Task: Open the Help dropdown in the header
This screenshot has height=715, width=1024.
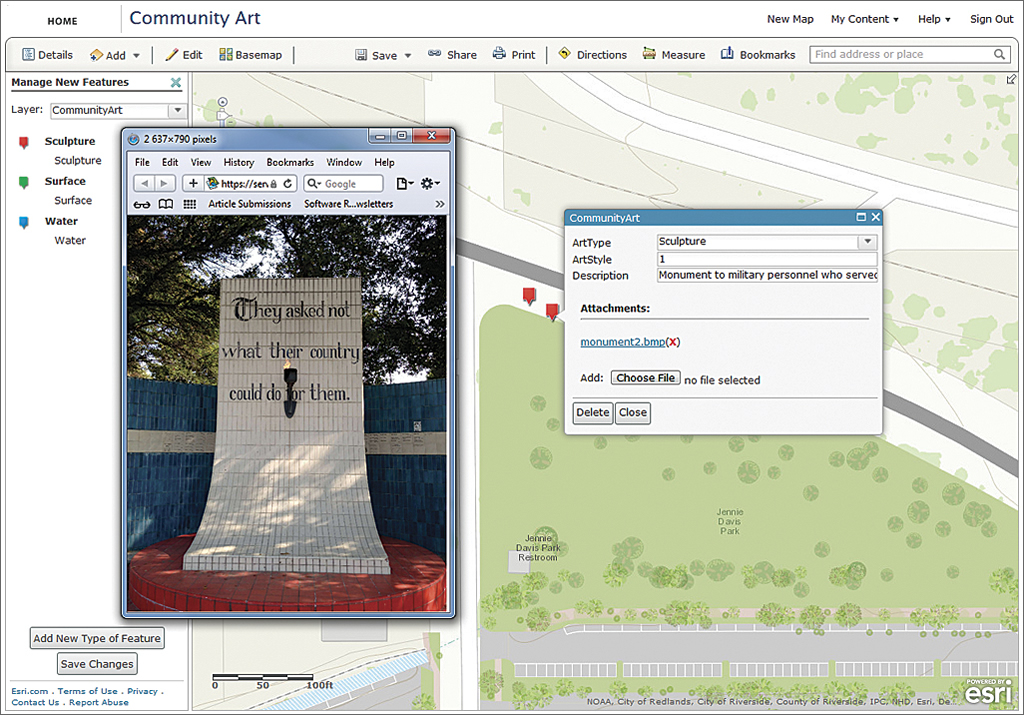Action: click(x=934, y=19)
